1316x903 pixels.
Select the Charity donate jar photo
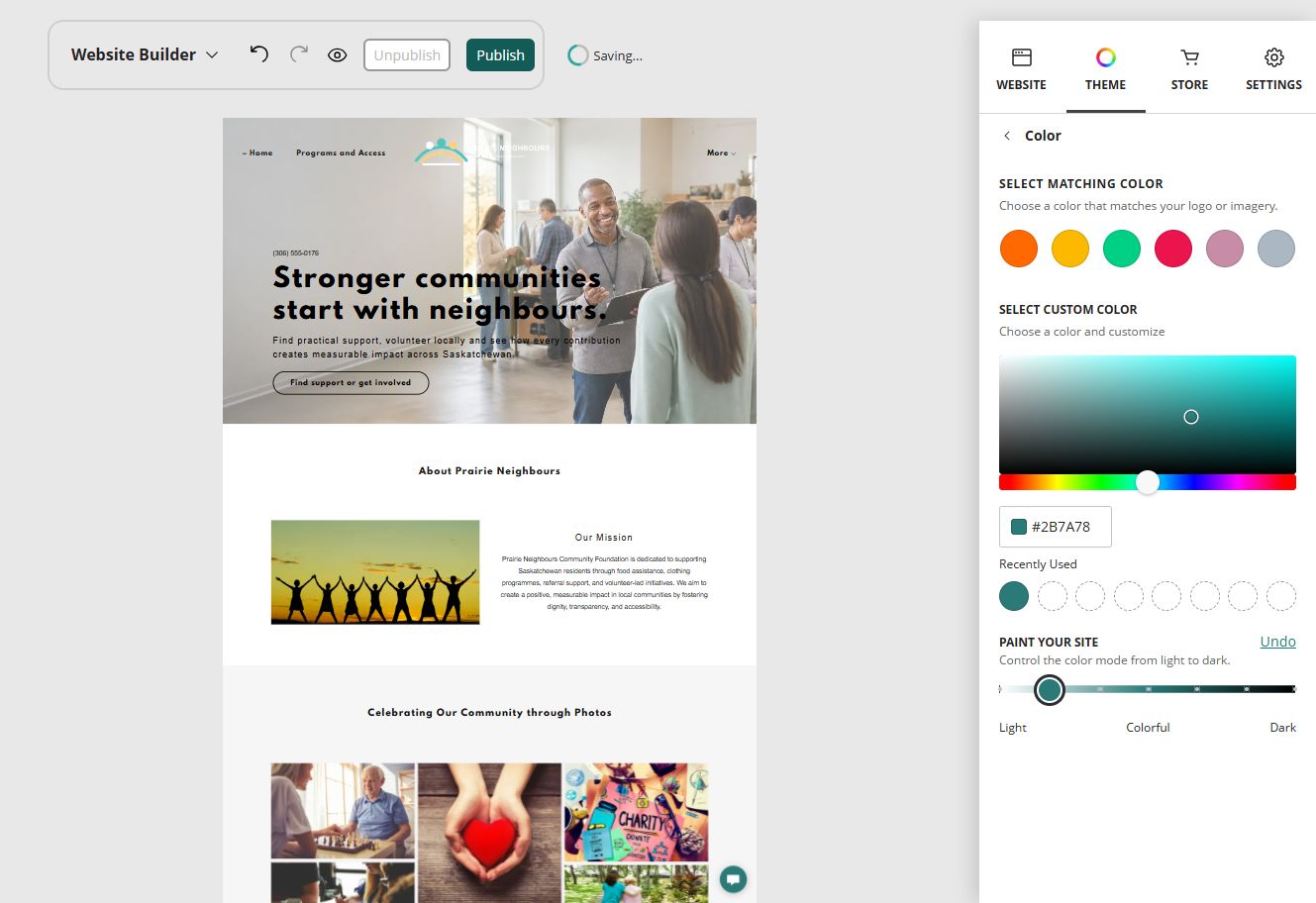(x=636, y=811)
